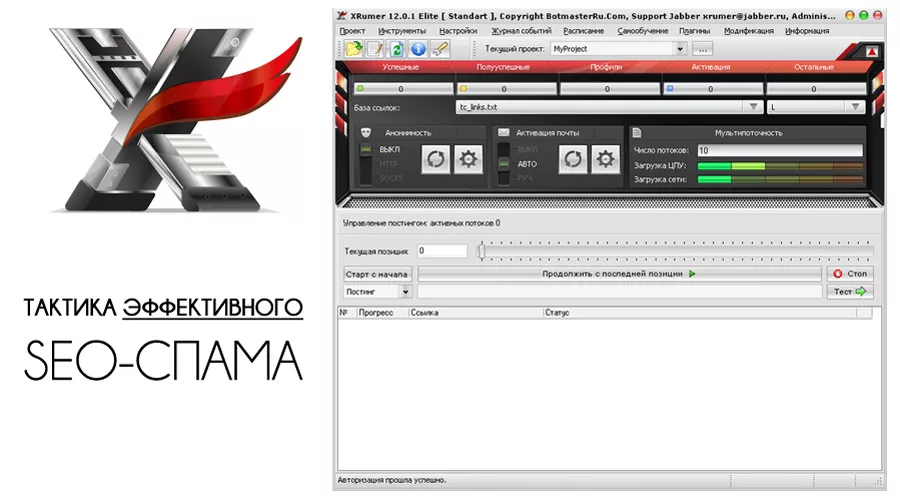Click the XRumer icon in title bar
This screenshot has width=900, height=504.
pyautogui.click(x=342, y=15)
